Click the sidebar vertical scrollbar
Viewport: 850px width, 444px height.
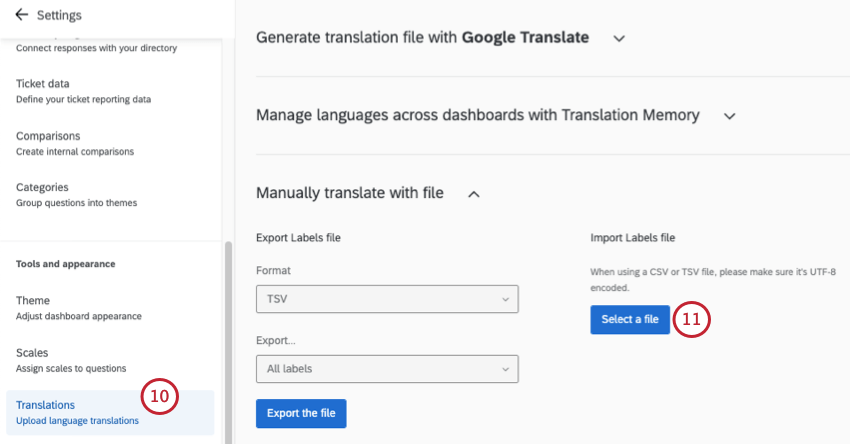click(x=229, y=340)
